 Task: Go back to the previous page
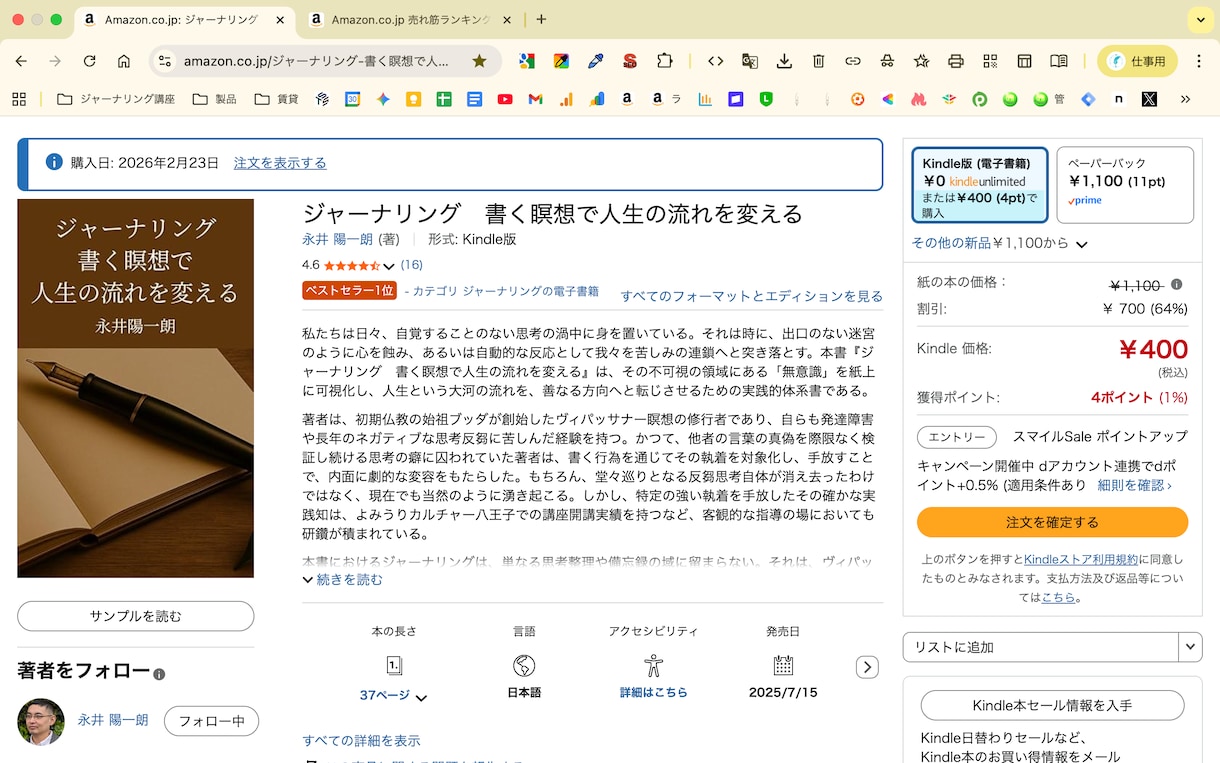click(21, 61)
